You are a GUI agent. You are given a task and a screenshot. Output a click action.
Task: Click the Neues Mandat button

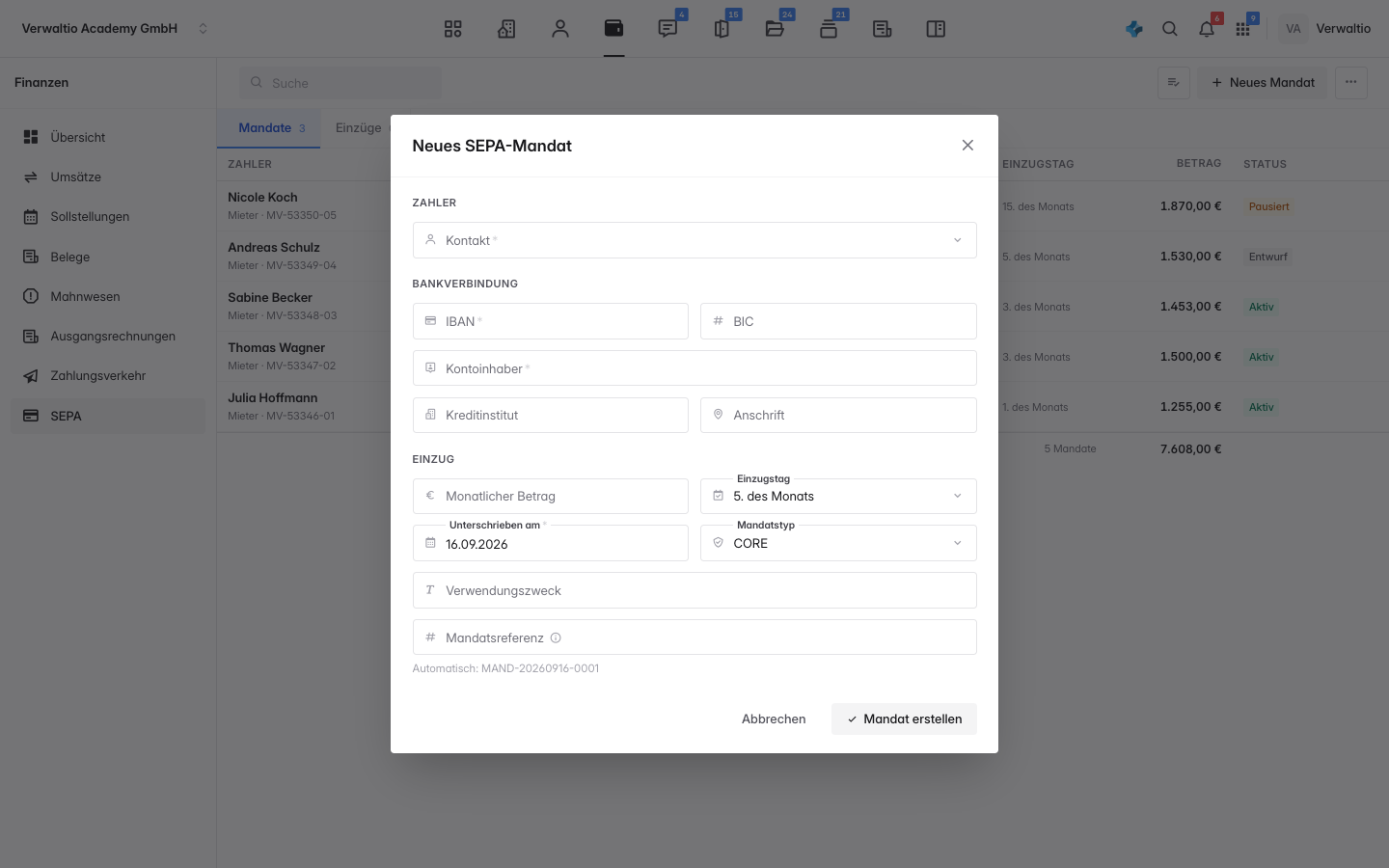click(1263, 82)
